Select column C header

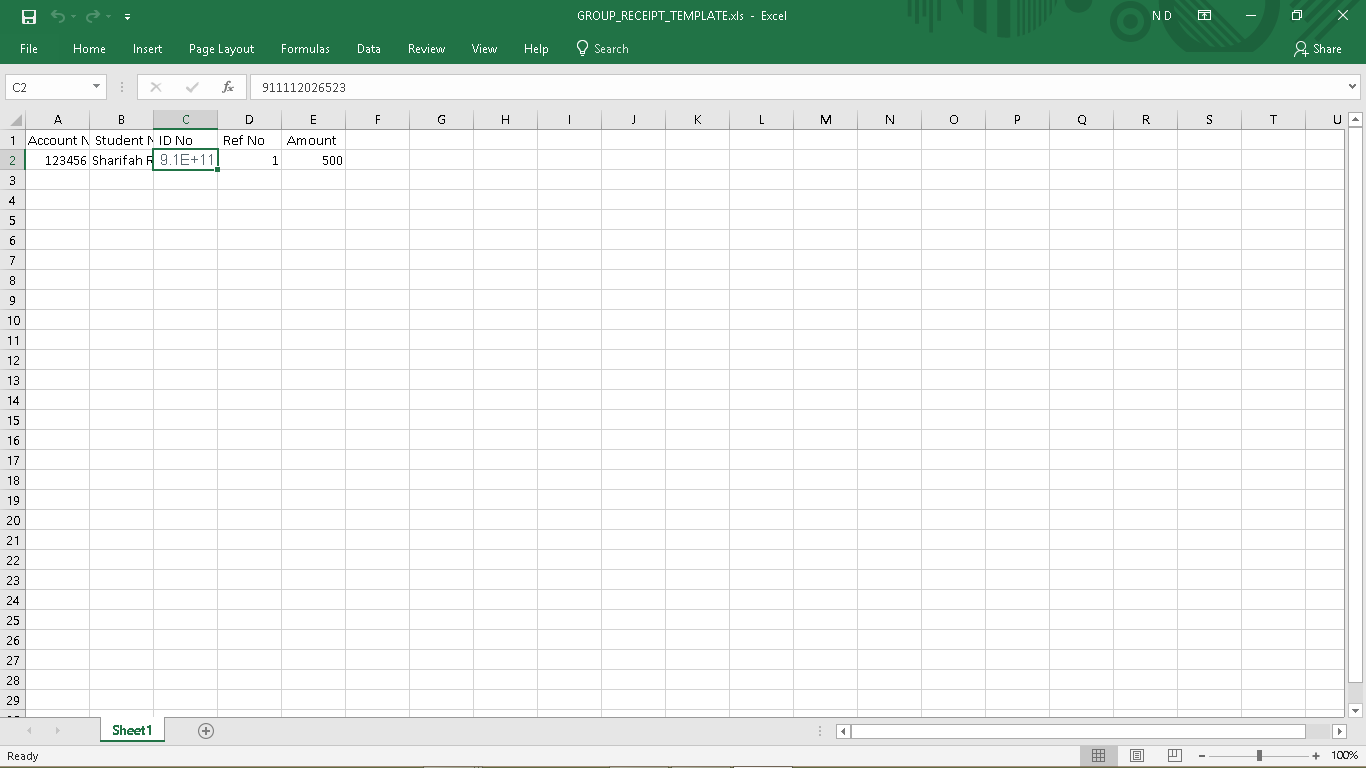tap(185, 120)
